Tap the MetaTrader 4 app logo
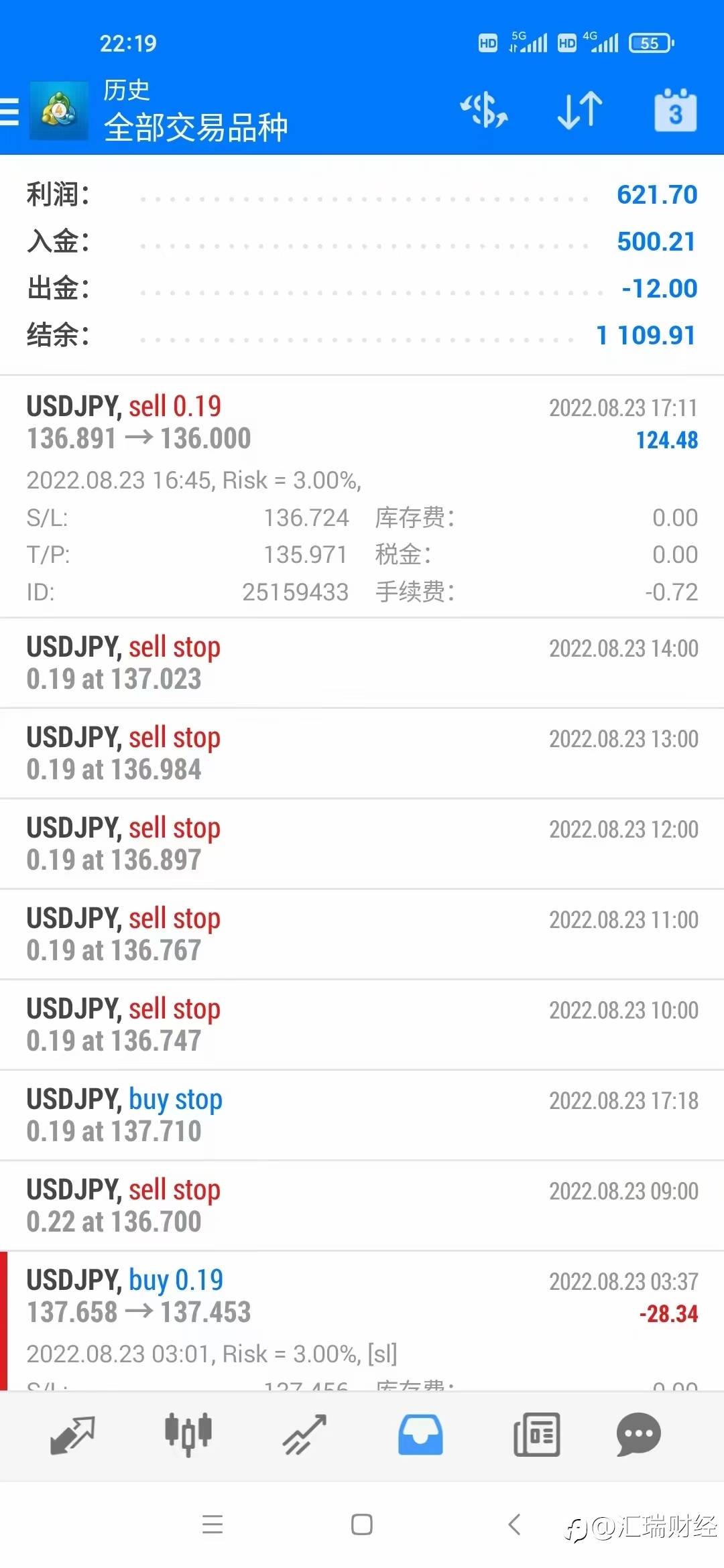Viewport: 724px width, 1568px height. tap(59, 111)
